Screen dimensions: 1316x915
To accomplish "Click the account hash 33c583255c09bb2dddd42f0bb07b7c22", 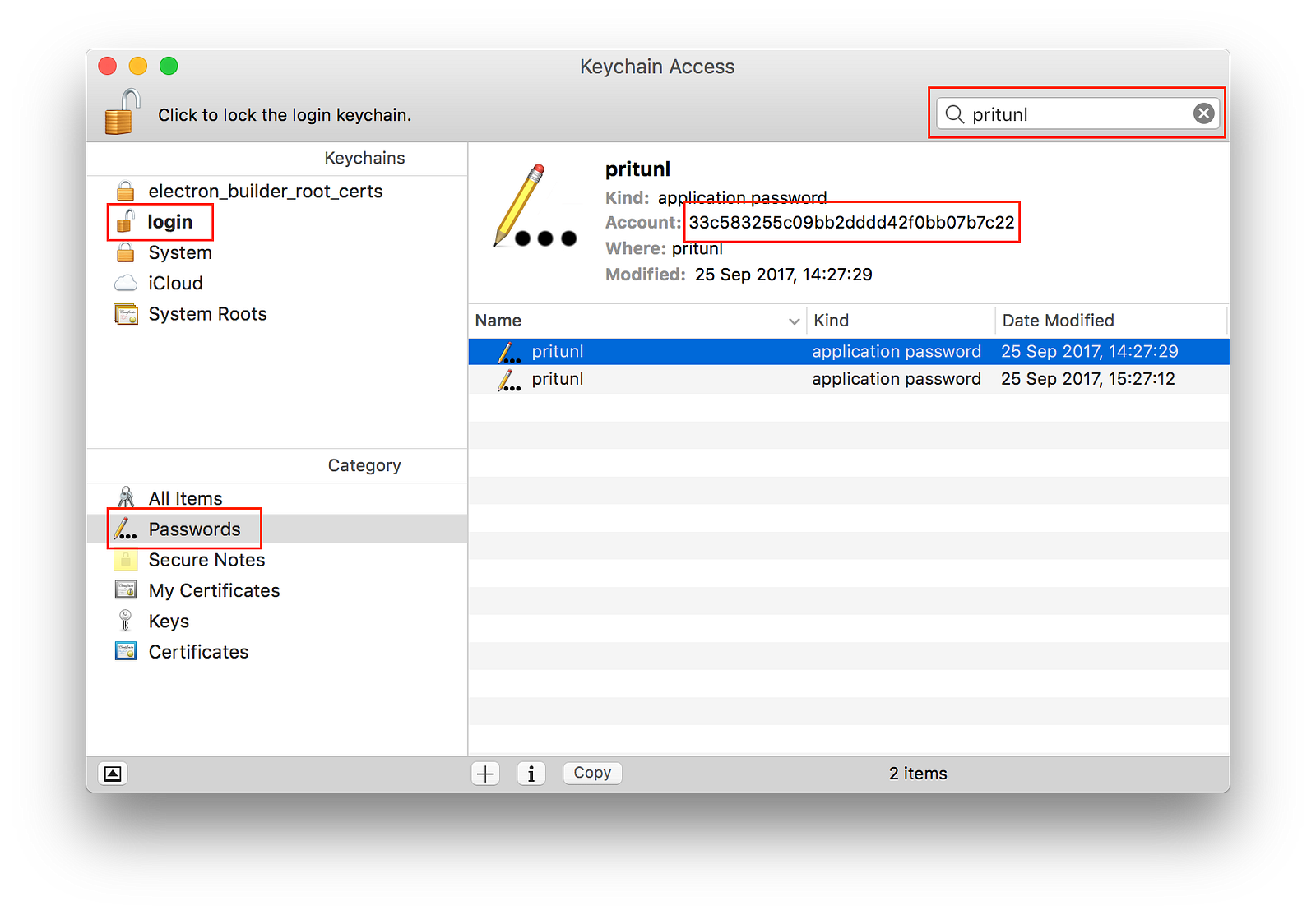I will tap(851, 223).
